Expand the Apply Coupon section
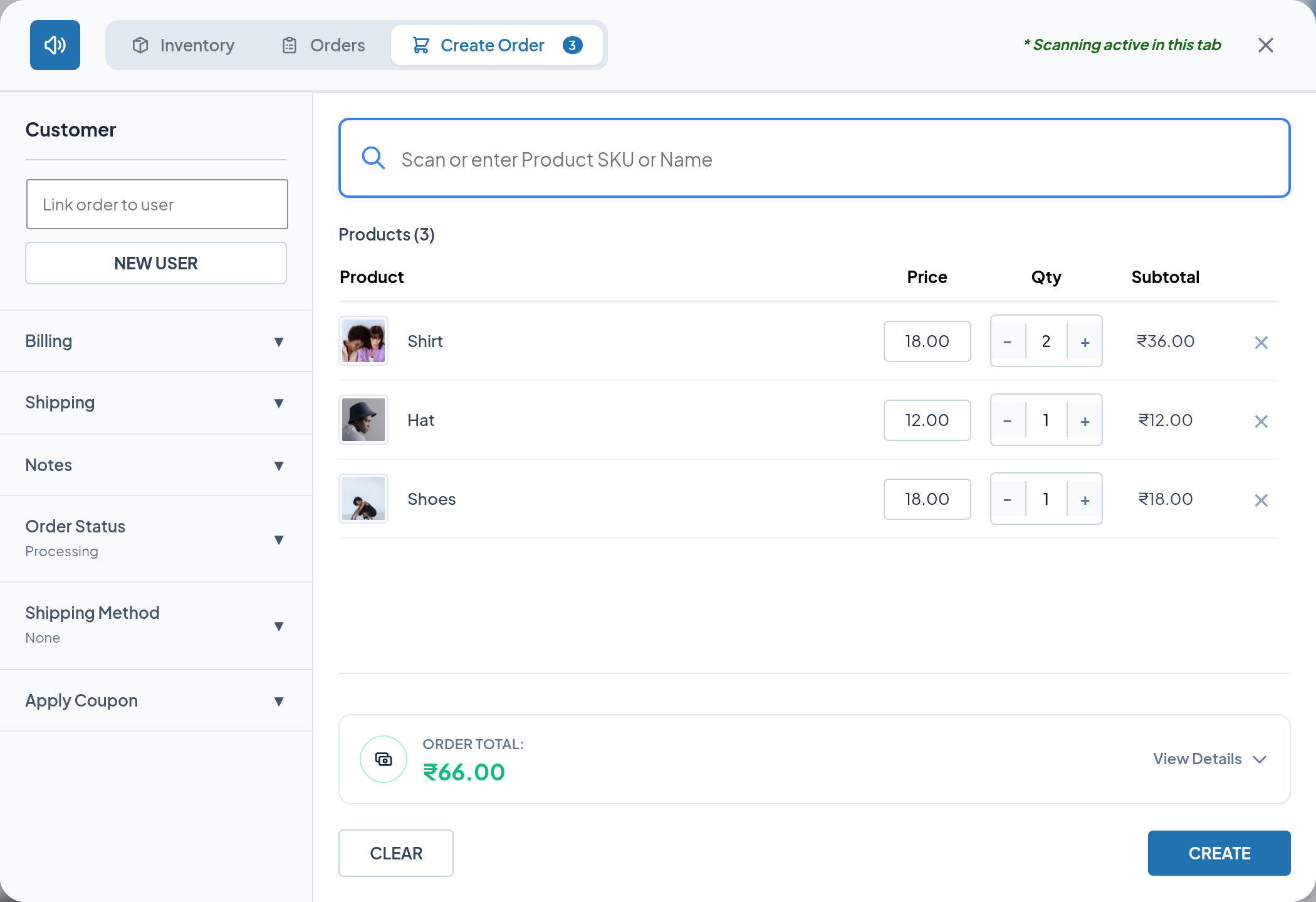Image resolution: width=1316 pixels, height=902 pixels. tap(156, 700)
